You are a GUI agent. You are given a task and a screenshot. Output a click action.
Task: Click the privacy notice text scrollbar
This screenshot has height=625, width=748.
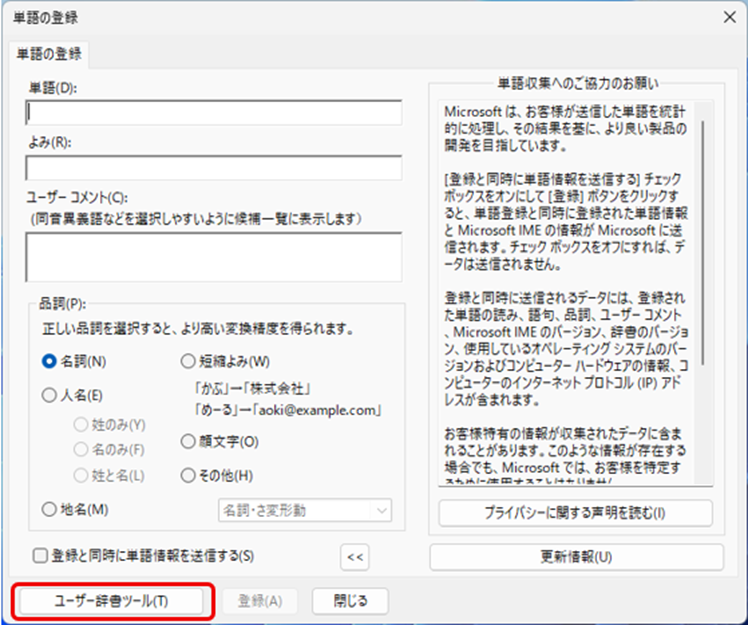[x=704, y=243]
